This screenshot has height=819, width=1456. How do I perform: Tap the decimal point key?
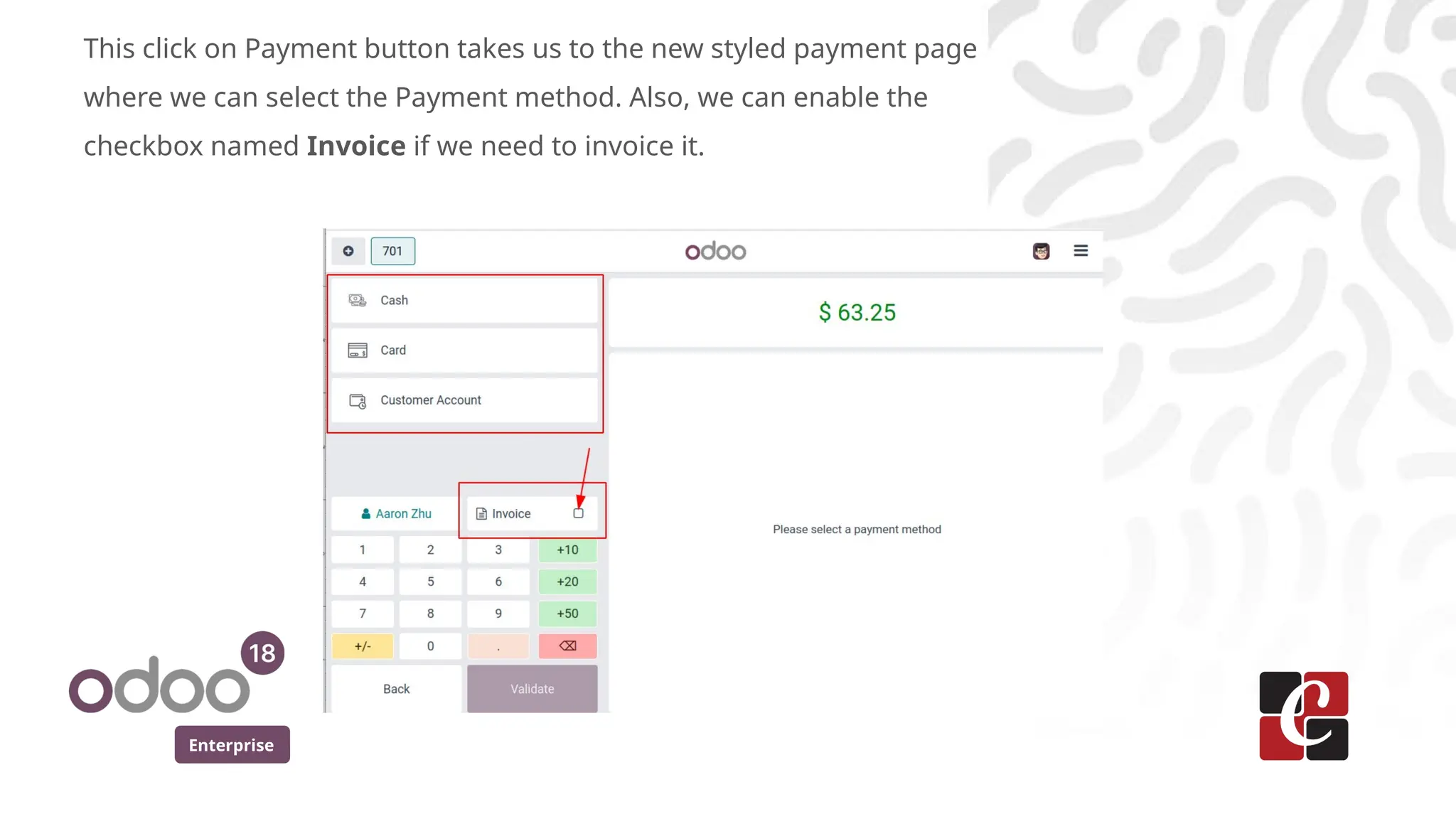coord(498,646)
